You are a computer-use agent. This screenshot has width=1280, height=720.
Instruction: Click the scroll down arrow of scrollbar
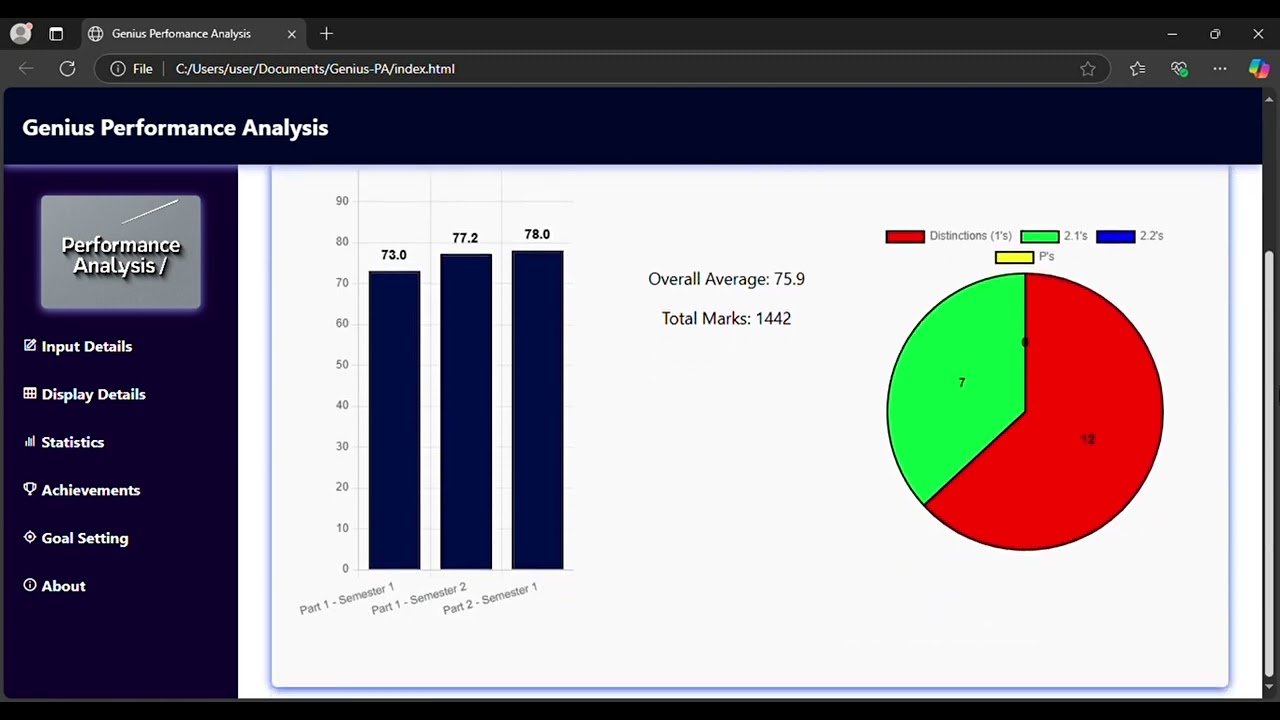tap(1269, 687)
